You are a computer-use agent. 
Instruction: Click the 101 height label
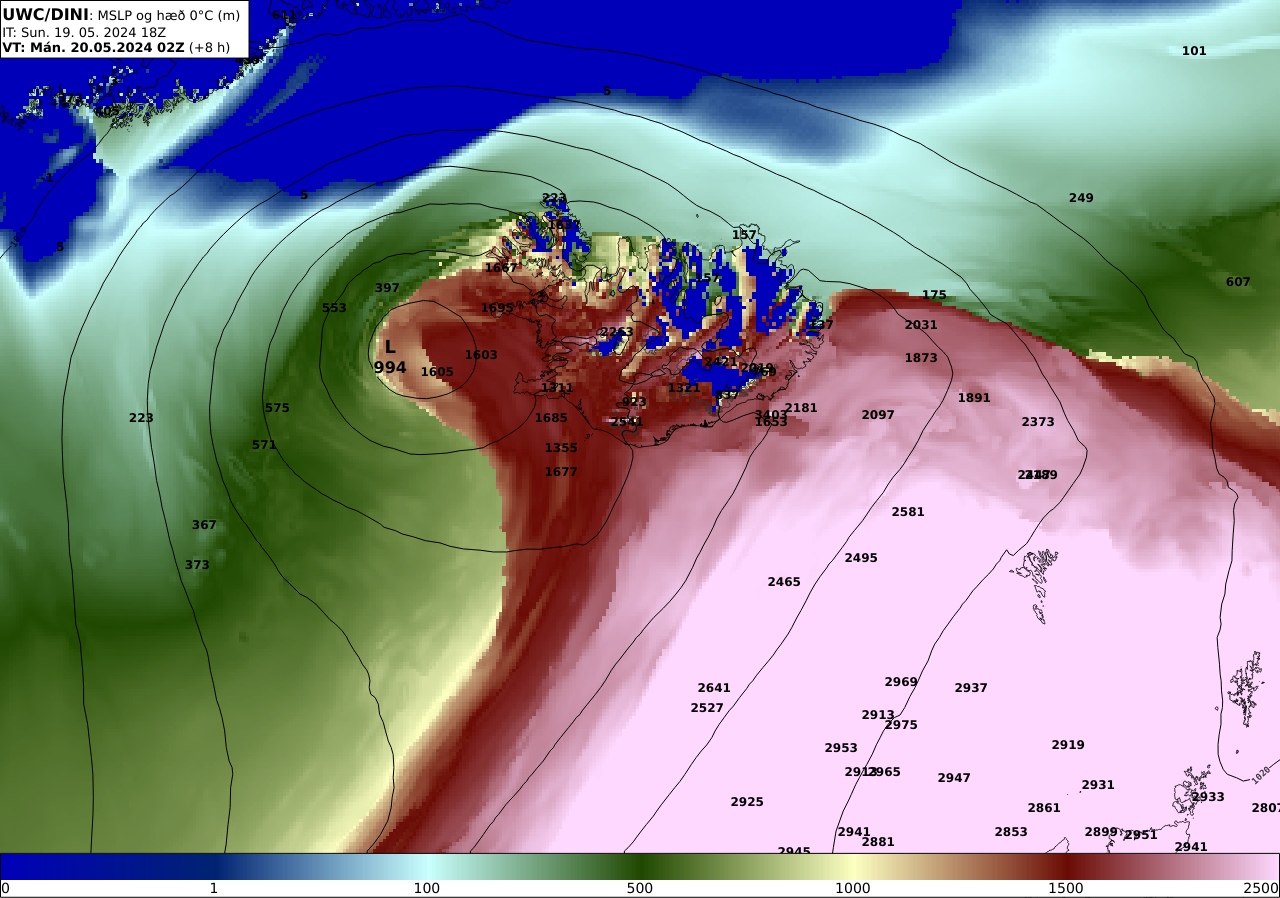(1194, 51)
